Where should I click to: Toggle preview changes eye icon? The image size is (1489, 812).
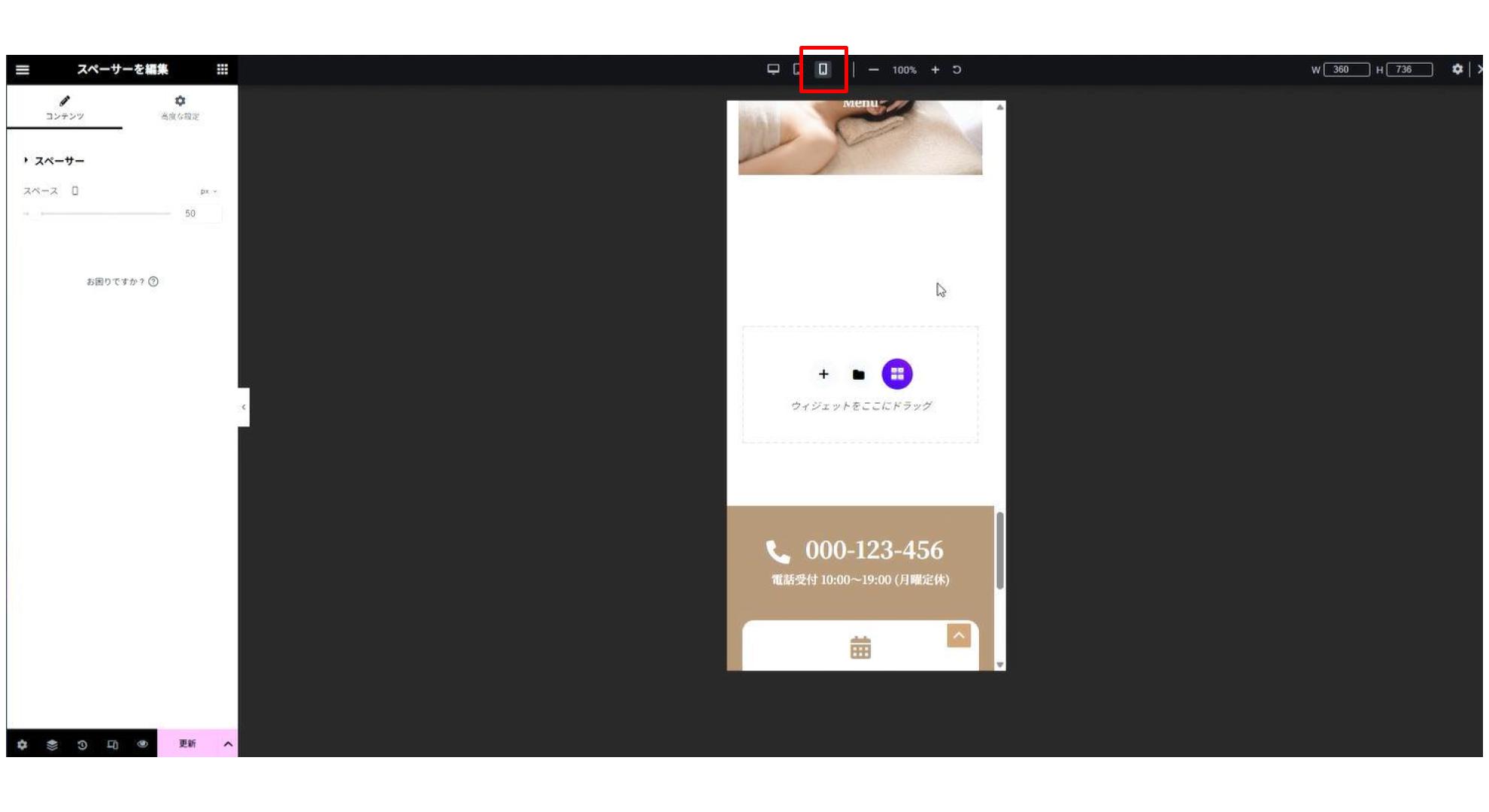[142, 744]
